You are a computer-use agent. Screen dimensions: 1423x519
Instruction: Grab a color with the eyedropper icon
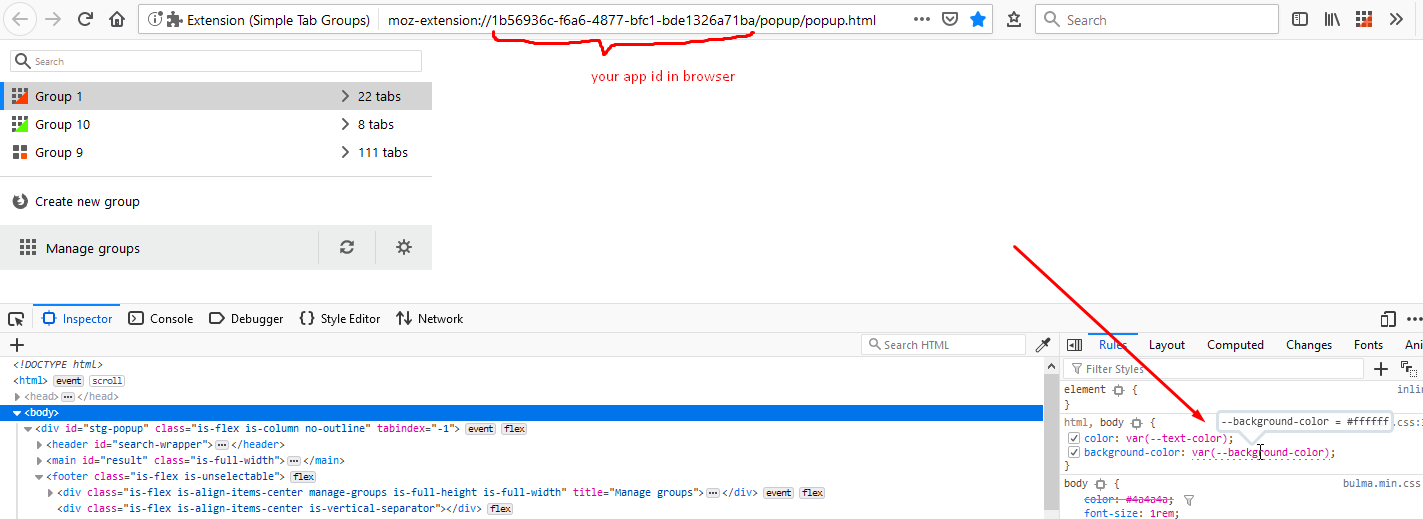[x=1043, y=345]
